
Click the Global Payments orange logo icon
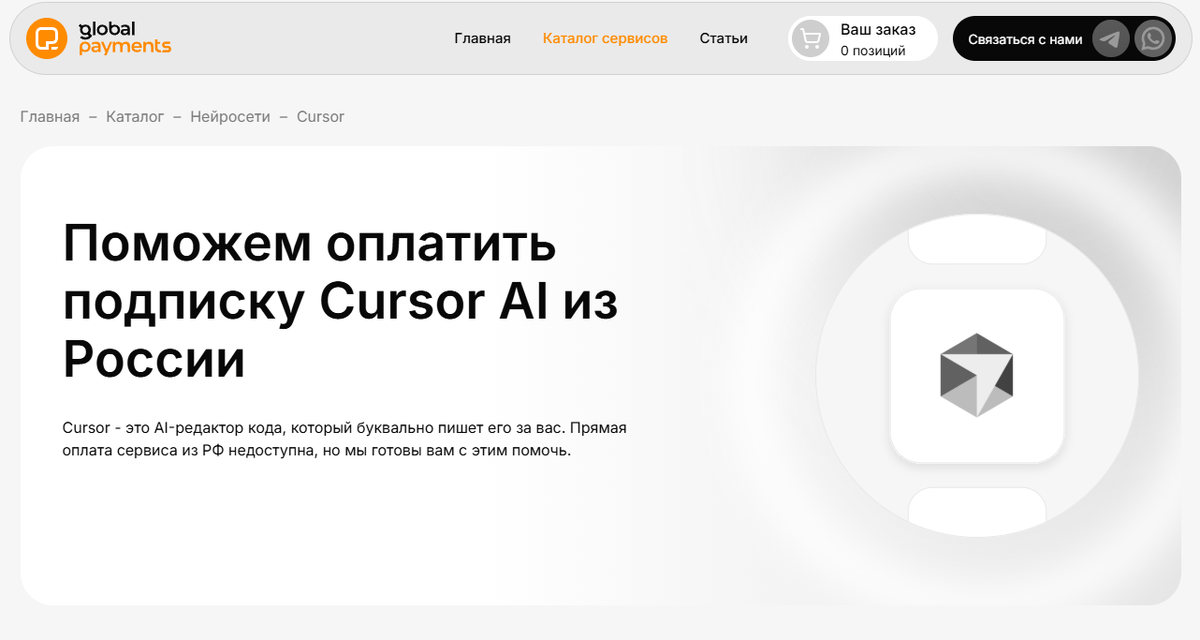point(46,39)
